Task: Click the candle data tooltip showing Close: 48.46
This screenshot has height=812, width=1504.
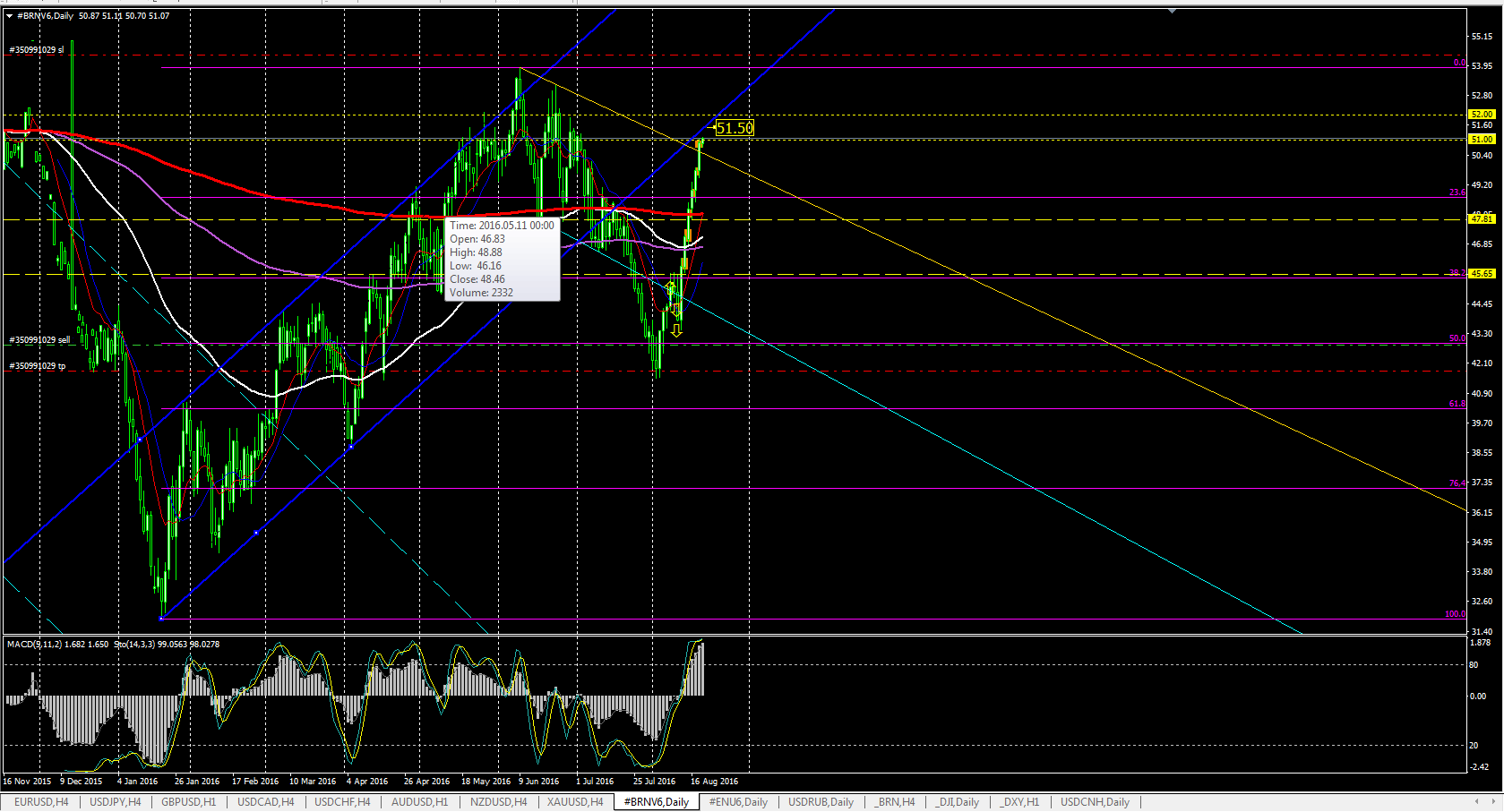Action: [503, 260]
